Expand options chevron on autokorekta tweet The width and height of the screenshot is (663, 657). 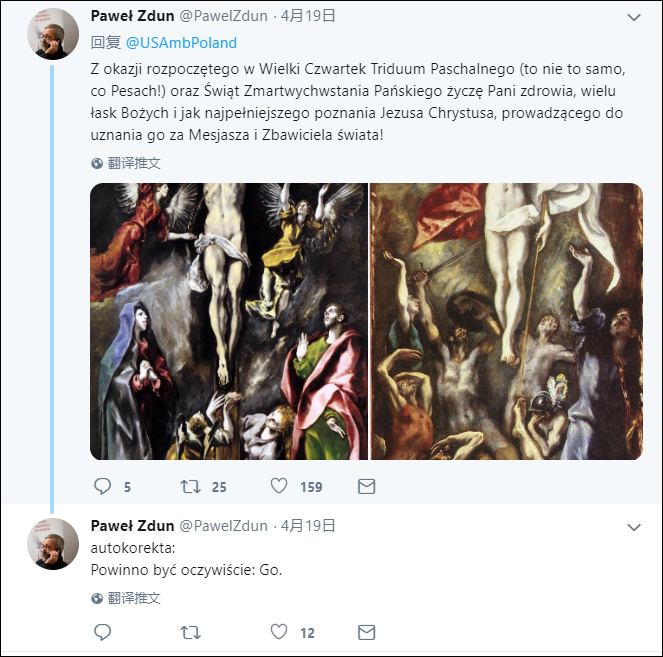pos(633,526)
